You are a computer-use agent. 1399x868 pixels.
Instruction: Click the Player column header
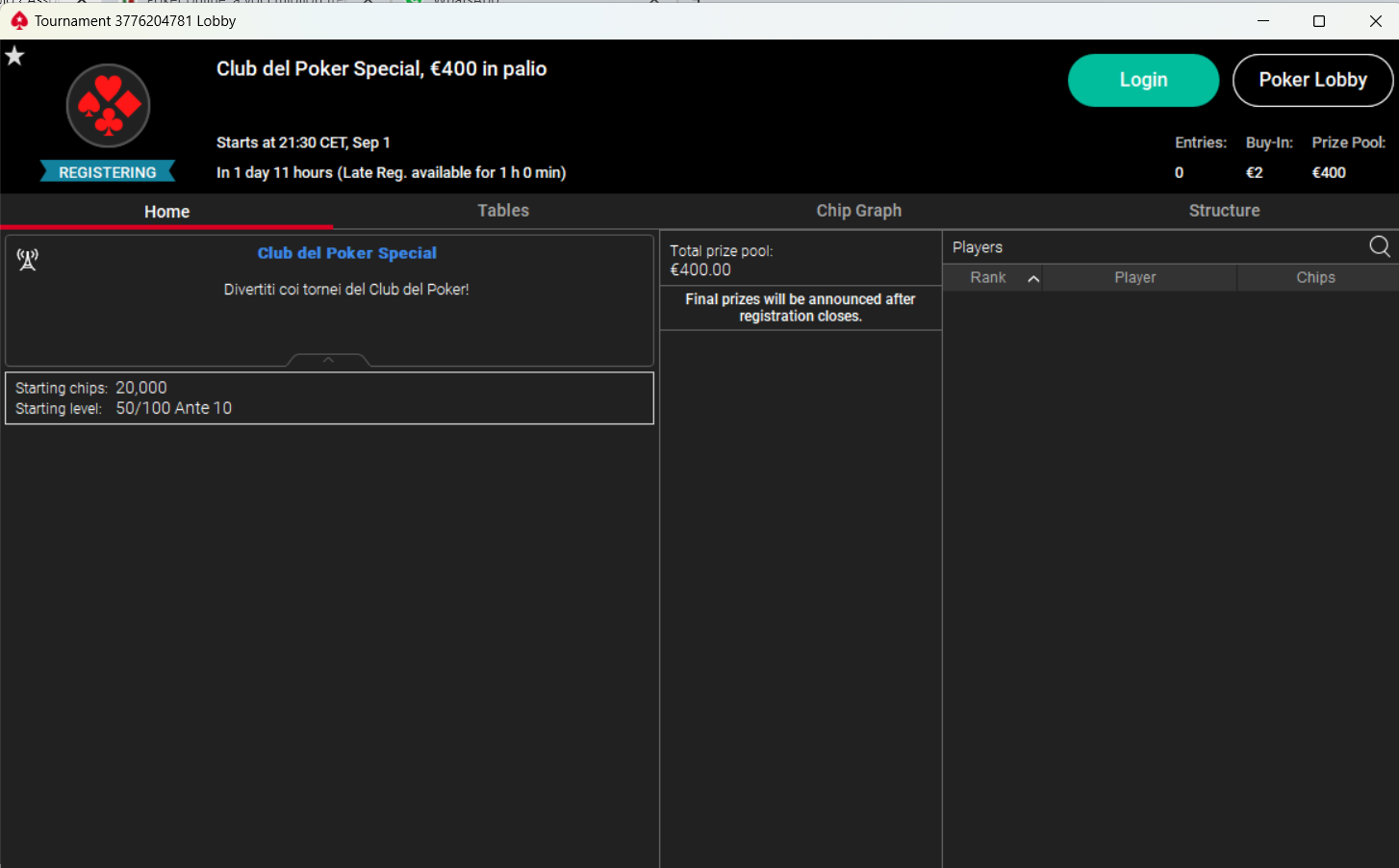click(1135, 277)
